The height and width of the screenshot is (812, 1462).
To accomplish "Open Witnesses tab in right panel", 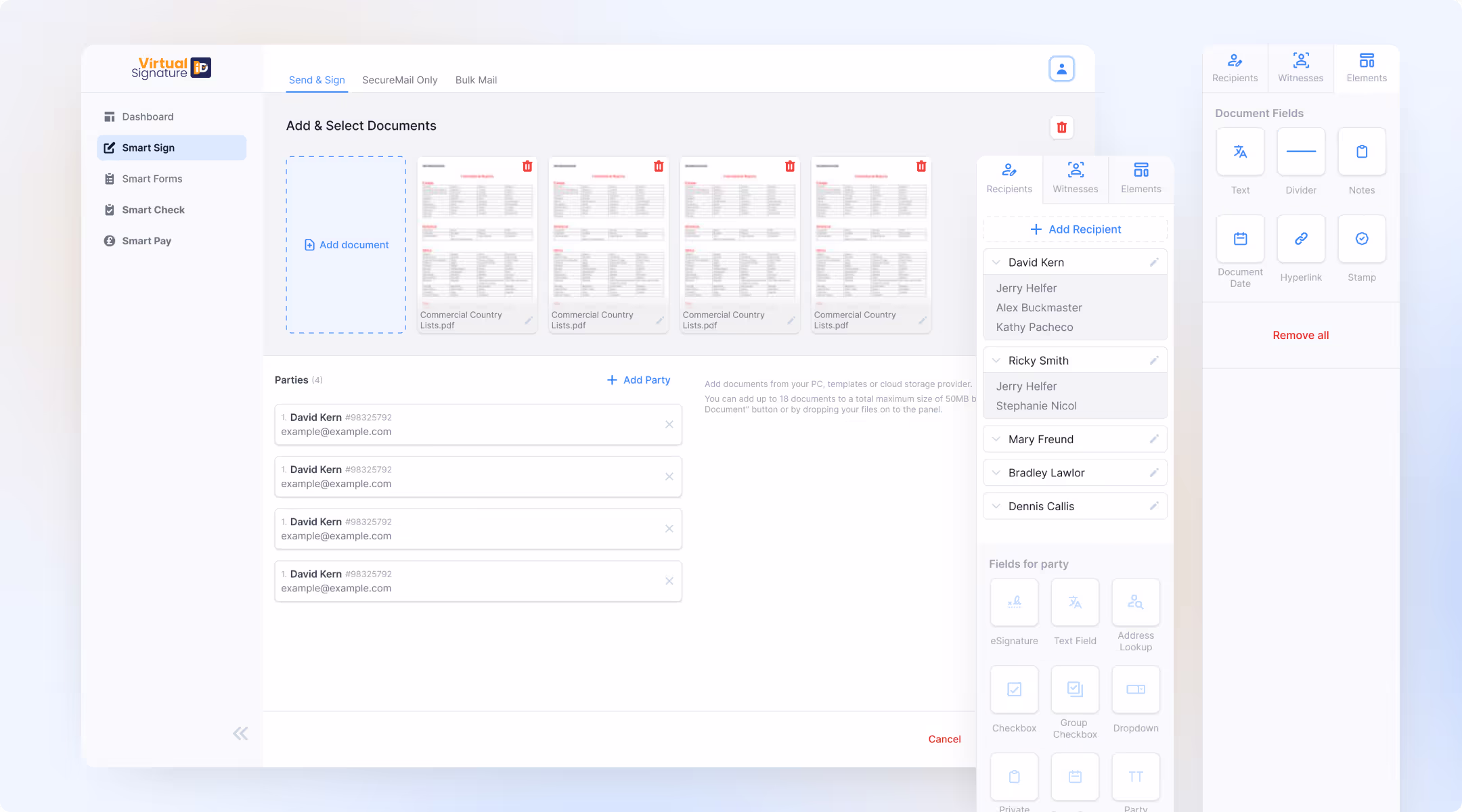I will [x=1300, y=68].
